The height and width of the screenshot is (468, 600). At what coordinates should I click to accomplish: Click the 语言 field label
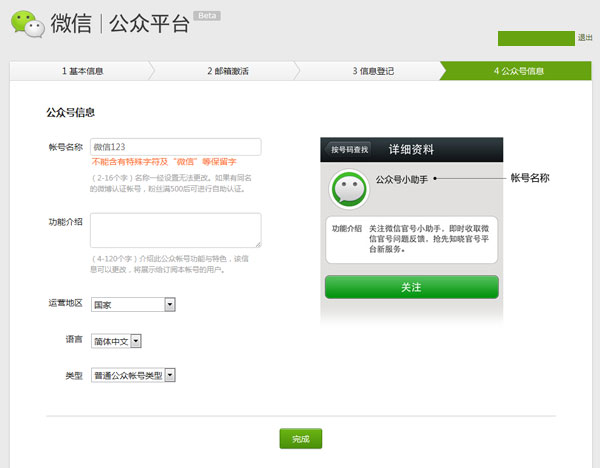[74, 339]
